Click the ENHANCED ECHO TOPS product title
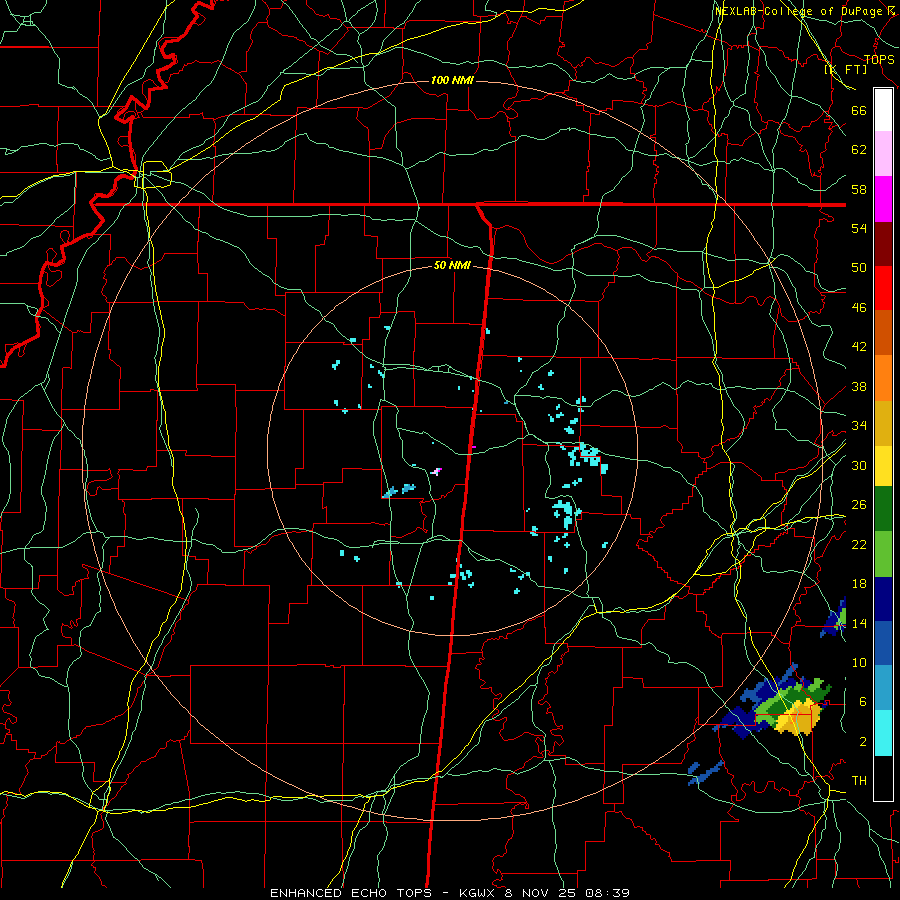900x900 pixels. tap(351, 893)
